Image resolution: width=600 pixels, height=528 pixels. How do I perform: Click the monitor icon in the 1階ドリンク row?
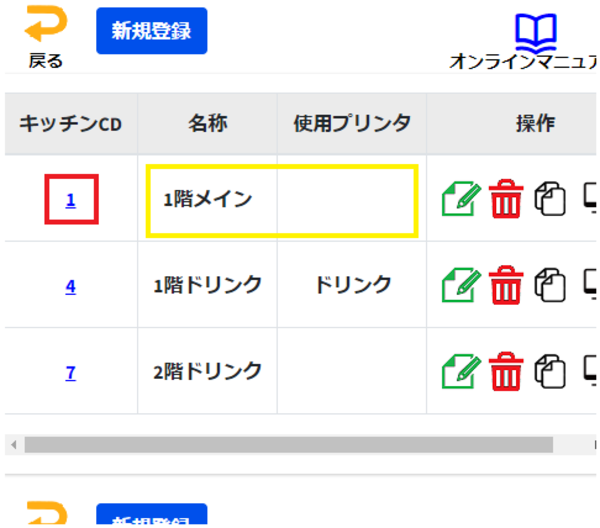590,286
